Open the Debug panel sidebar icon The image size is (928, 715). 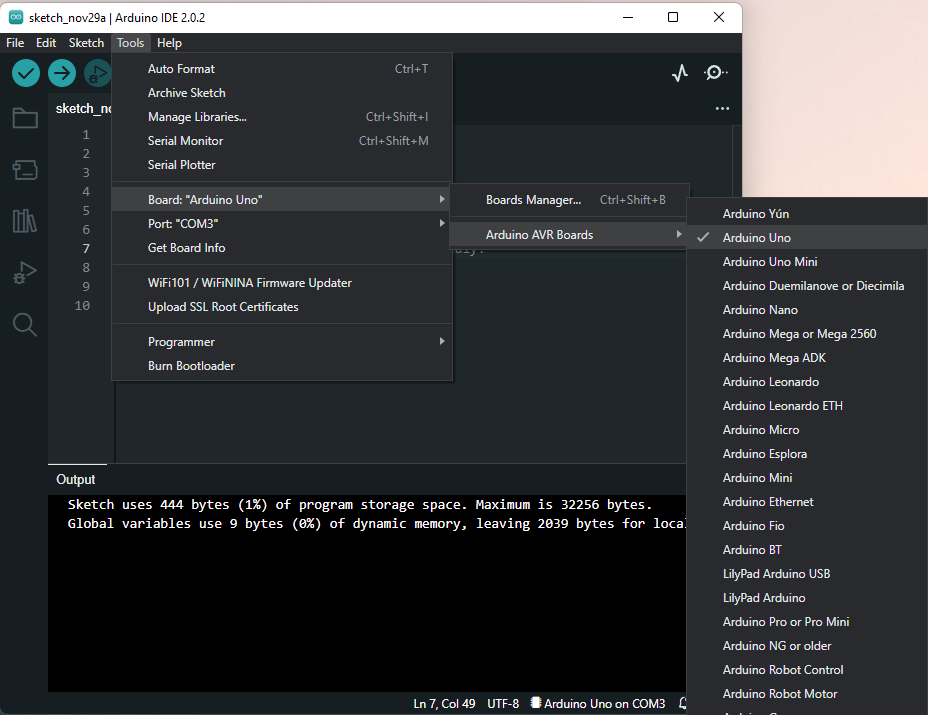(25, 273)
